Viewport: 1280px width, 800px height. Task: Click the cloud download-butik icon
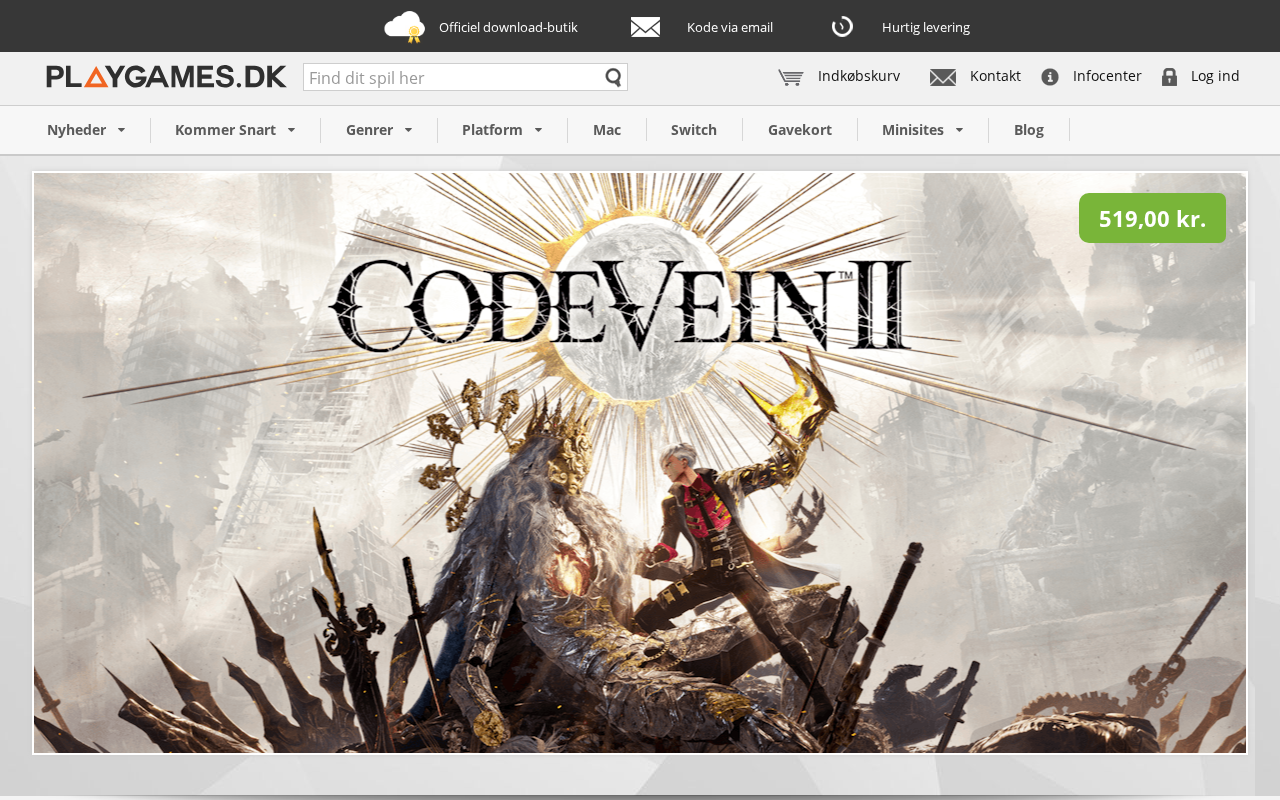tap(404, 27)
